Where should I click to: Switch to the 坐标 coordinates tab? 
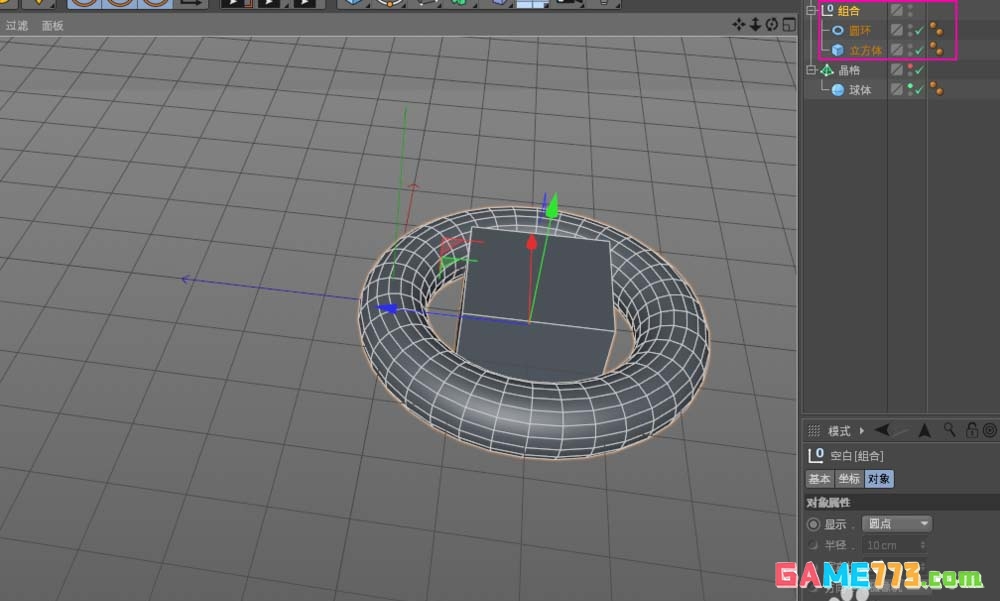[849, 479]
